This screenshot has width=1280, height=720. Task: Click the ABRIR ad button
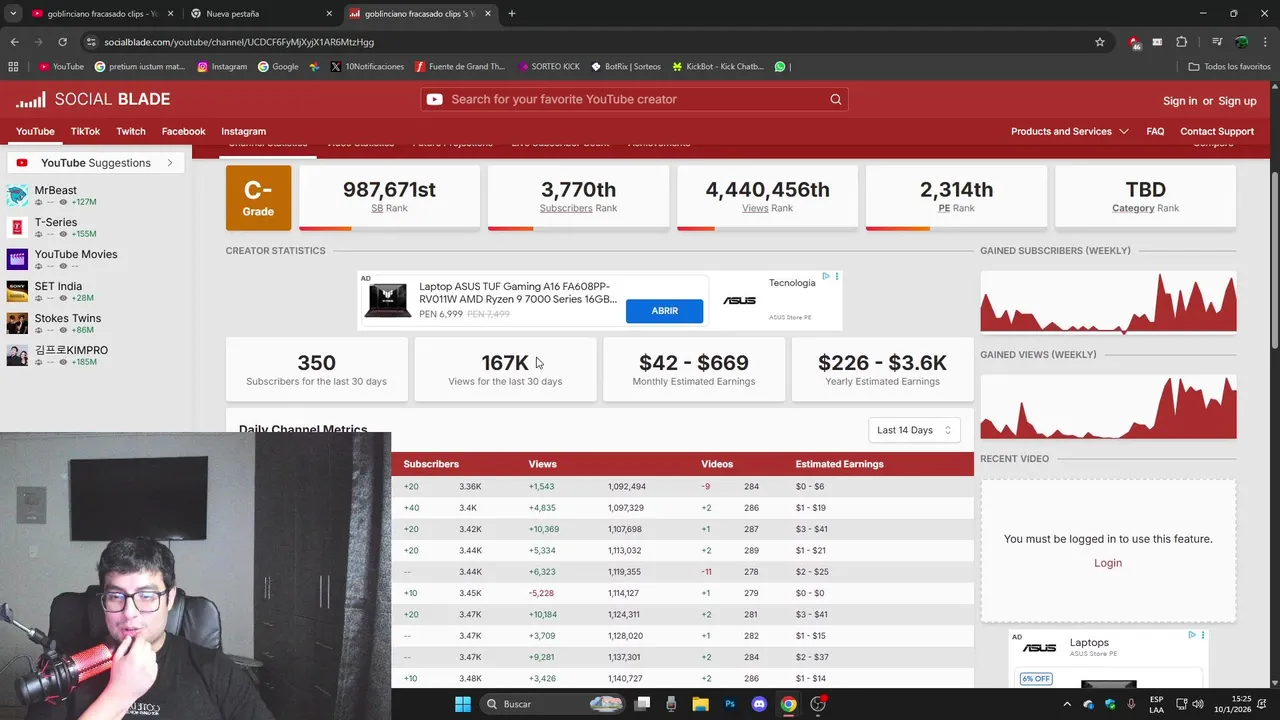[665, 311]
